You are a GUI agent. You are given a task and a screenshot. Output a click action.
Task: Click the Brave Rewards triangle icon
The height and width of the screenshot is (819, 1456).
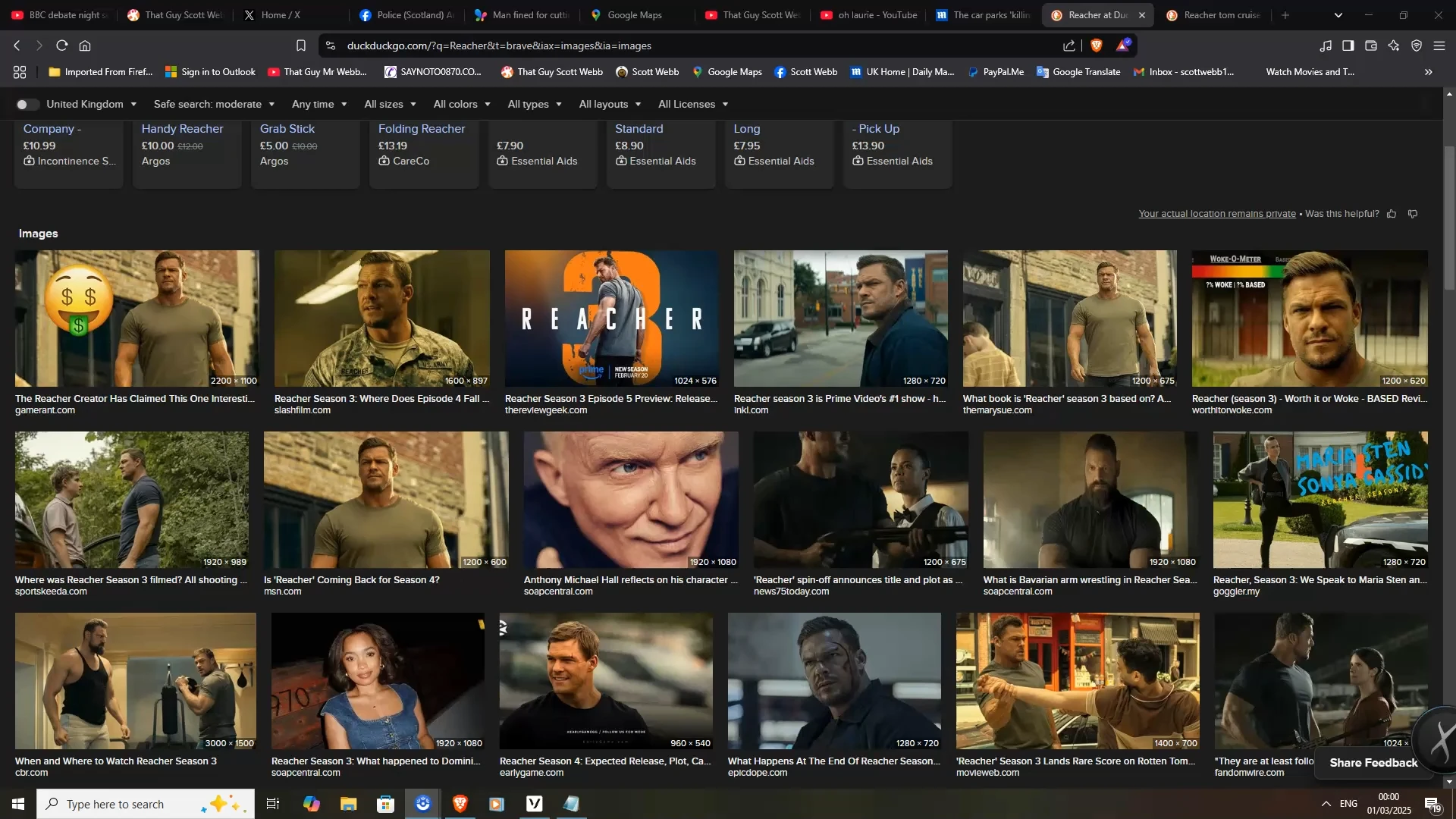[1123, 45]
